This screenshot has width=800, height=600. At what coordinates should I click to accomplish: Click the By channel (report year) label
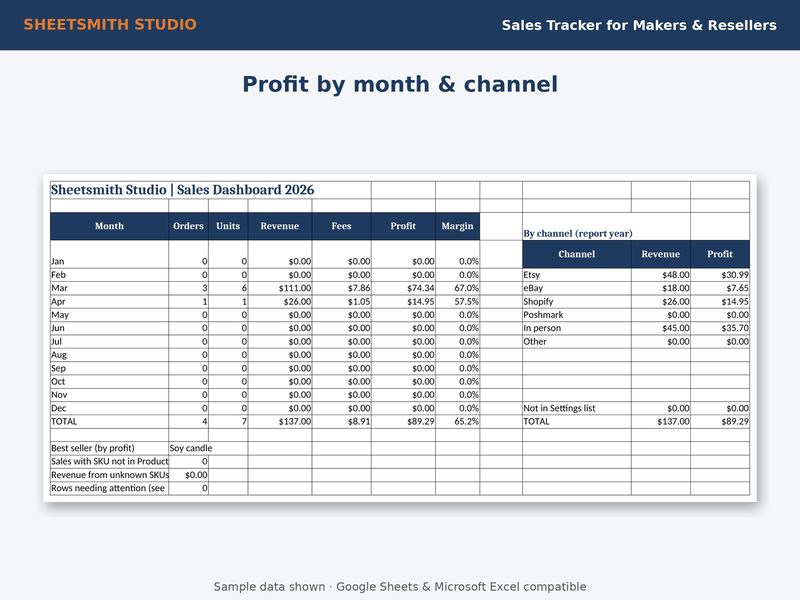pos(578,233)
